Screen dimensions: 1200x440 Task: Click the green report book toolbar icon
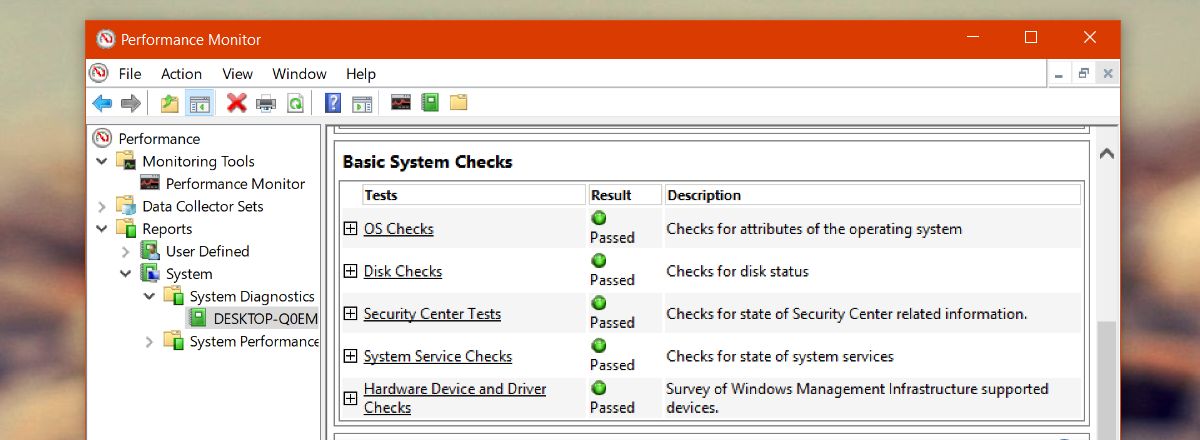click(x=430, y=102)
